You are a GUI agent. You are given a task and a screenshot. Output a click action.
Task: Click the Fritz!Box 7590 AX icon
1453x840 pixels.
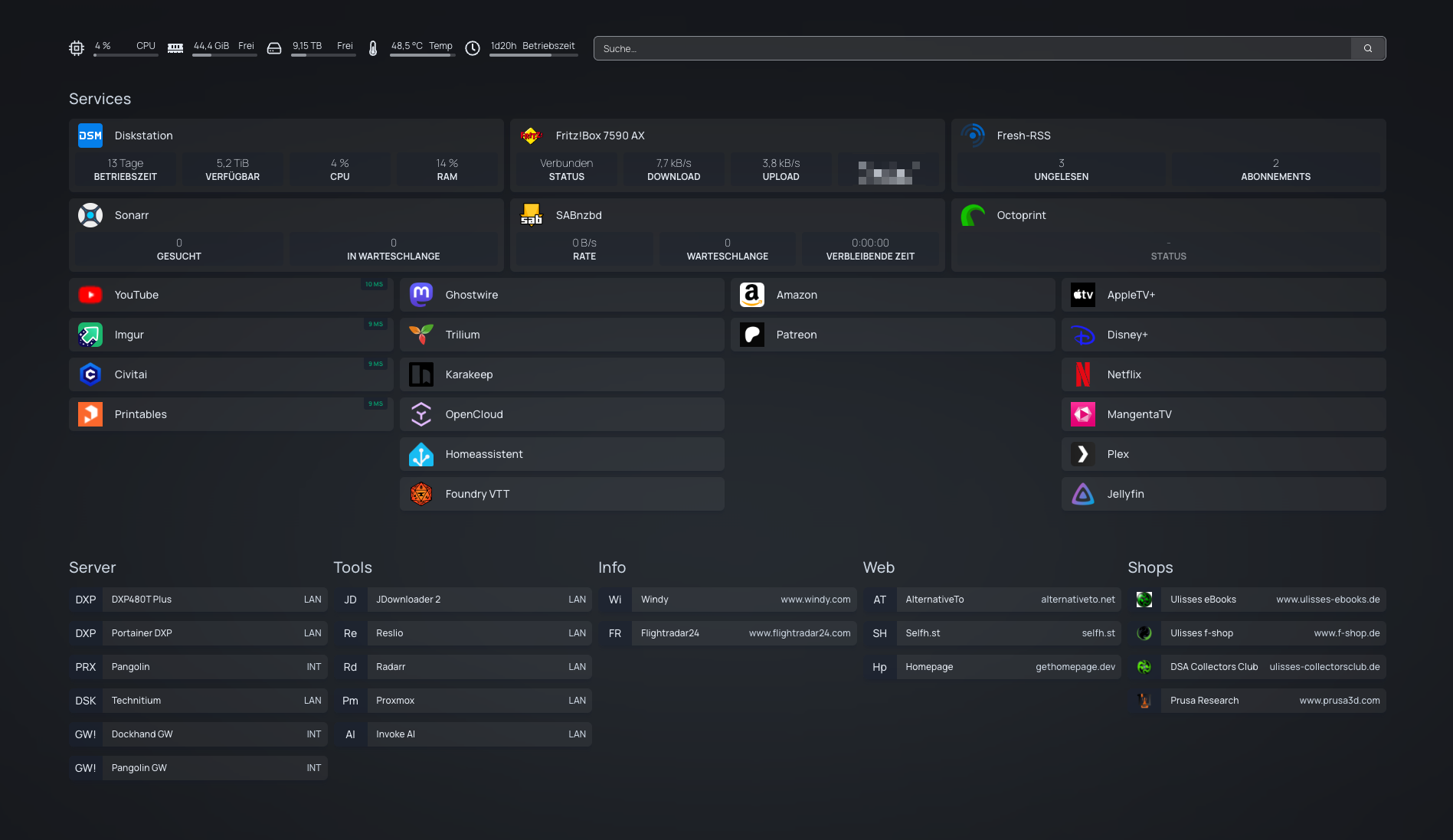click(x=532, y=136)
